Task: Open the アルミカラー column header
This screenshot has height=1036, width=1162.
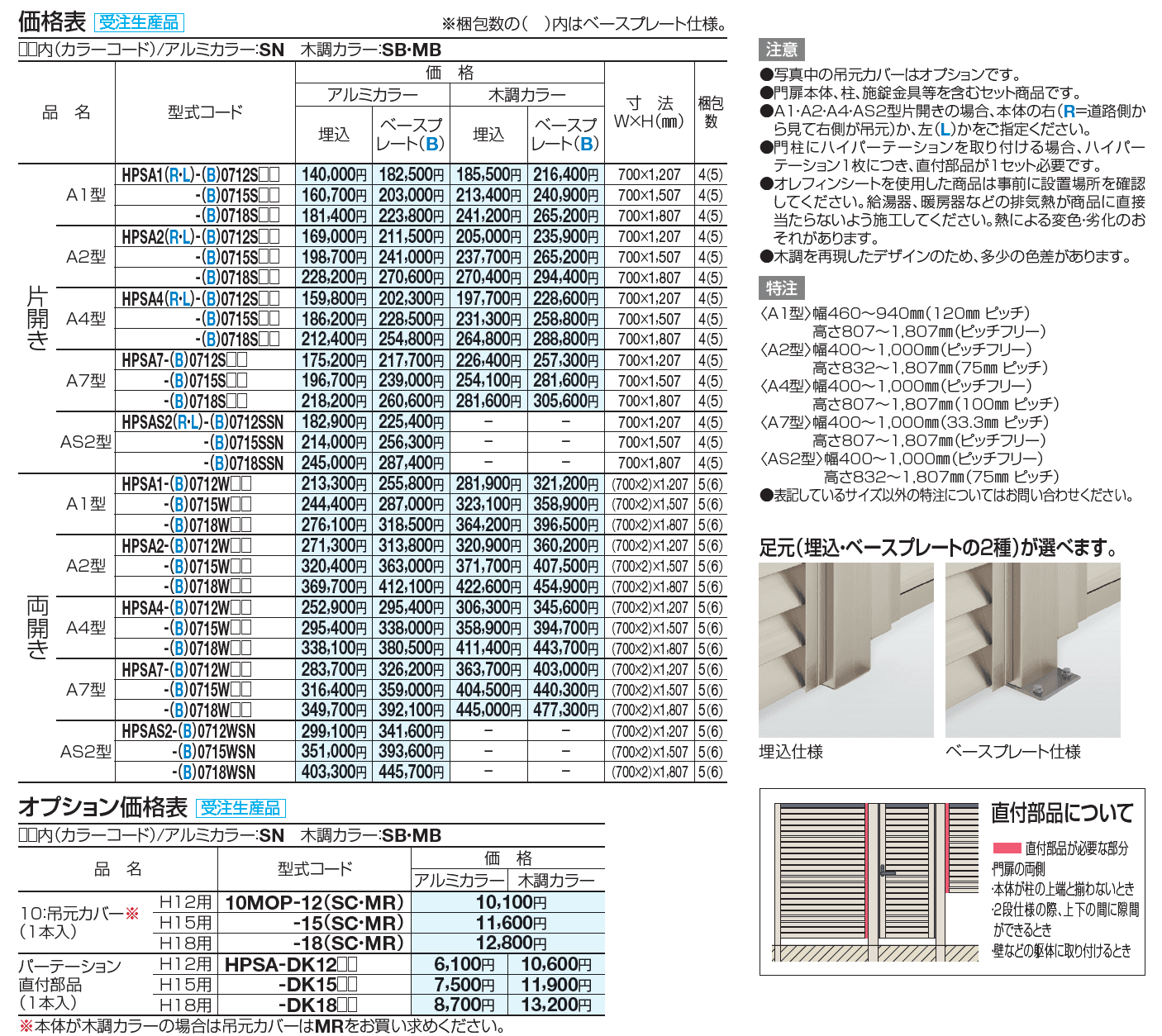Action: tap(371, 93)
